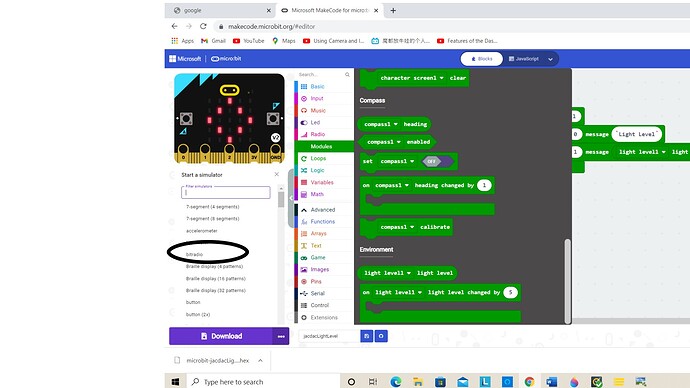This screenshot has width=690, height=388.
Task: Click the GitHub icon next to save
Action: pos(381,336)
